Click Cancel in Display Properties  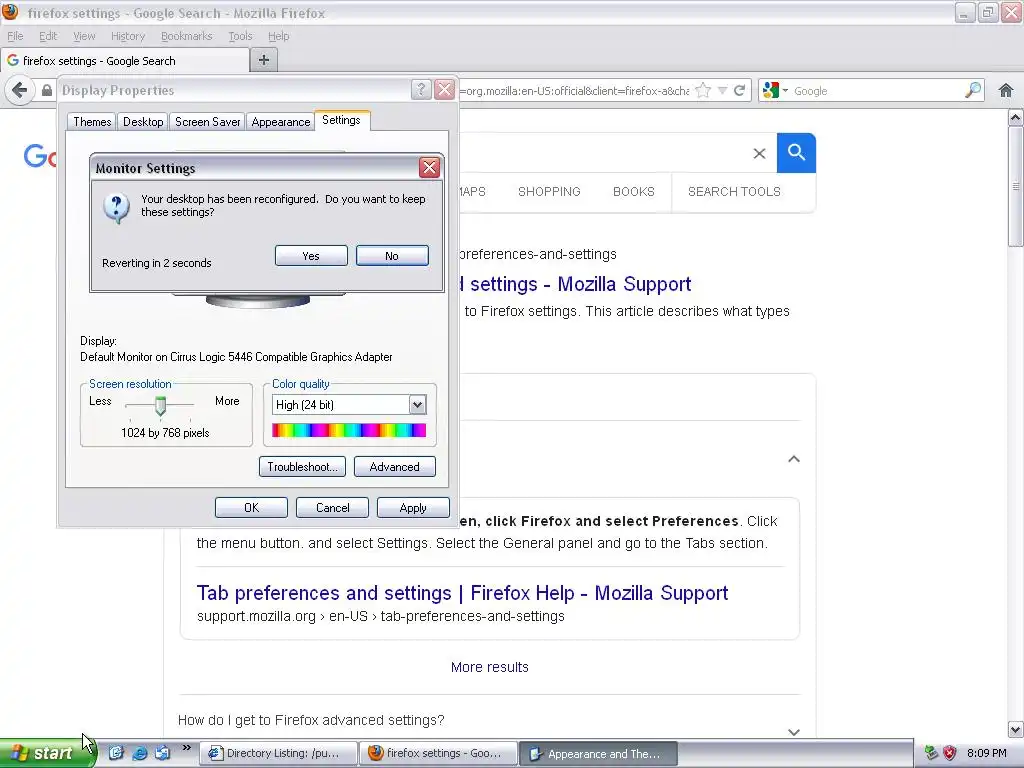332,507
